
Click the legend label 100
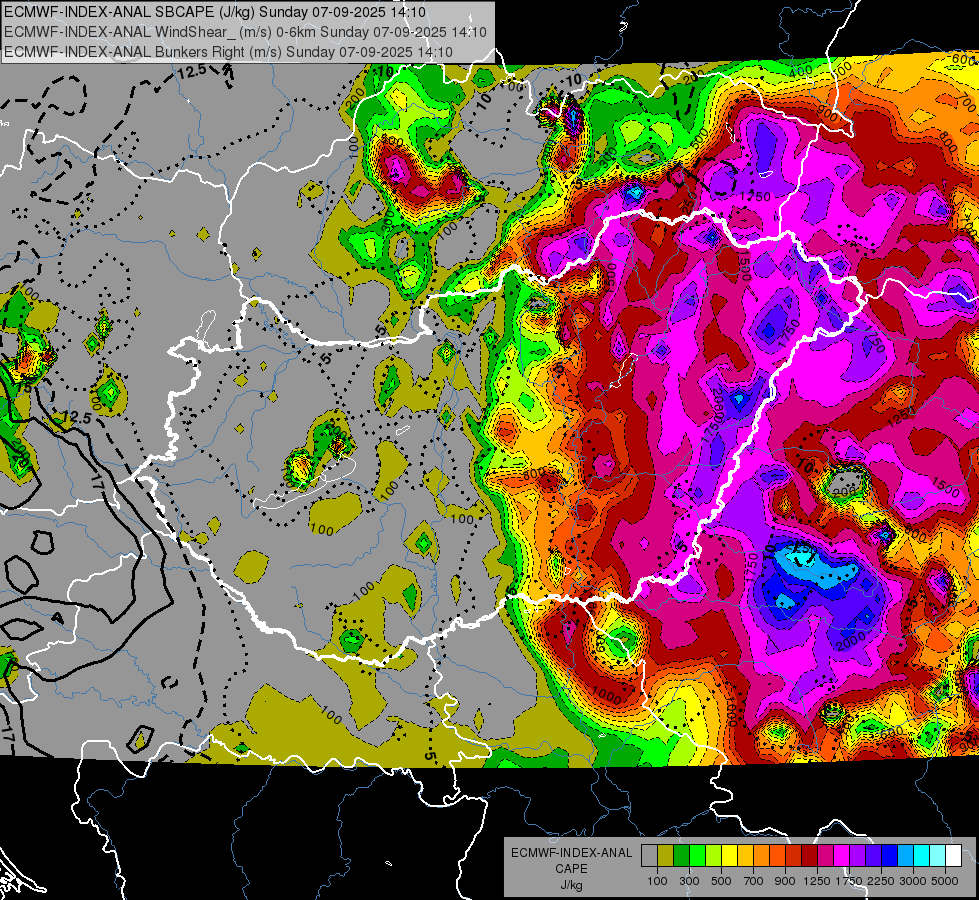tap(657, 881)
